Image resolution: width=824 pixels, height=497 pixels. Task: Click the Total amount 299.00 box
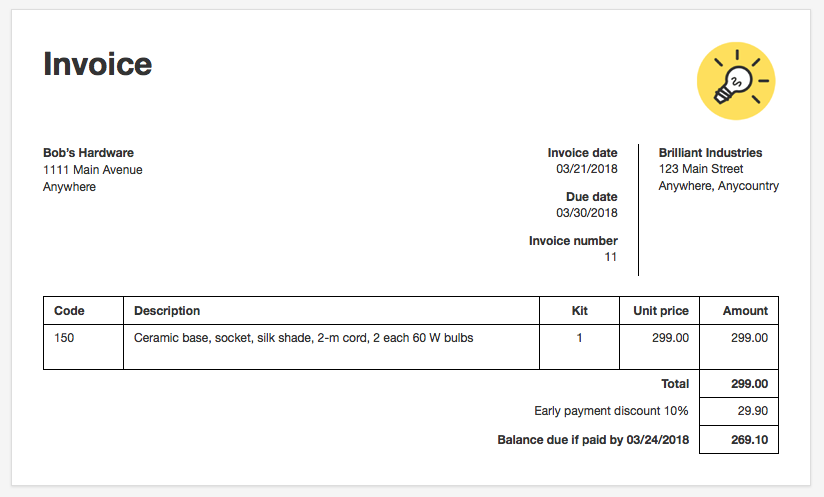(x=739, y=384)
